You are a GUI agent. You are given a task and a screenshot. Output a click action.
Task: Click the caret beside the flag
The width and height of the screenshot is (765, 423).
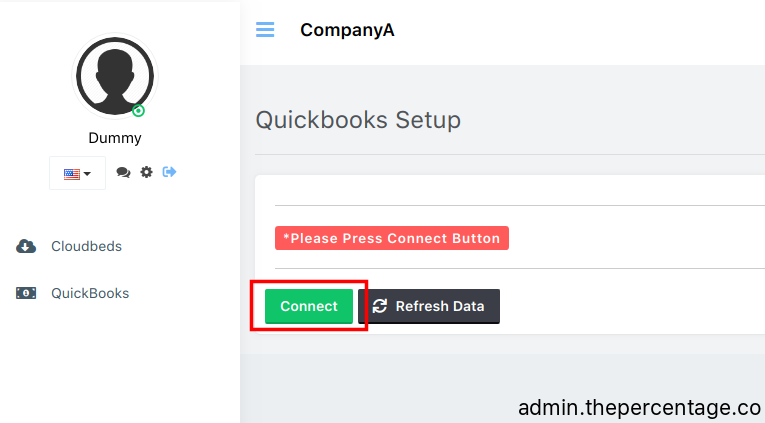coord(87,174)
